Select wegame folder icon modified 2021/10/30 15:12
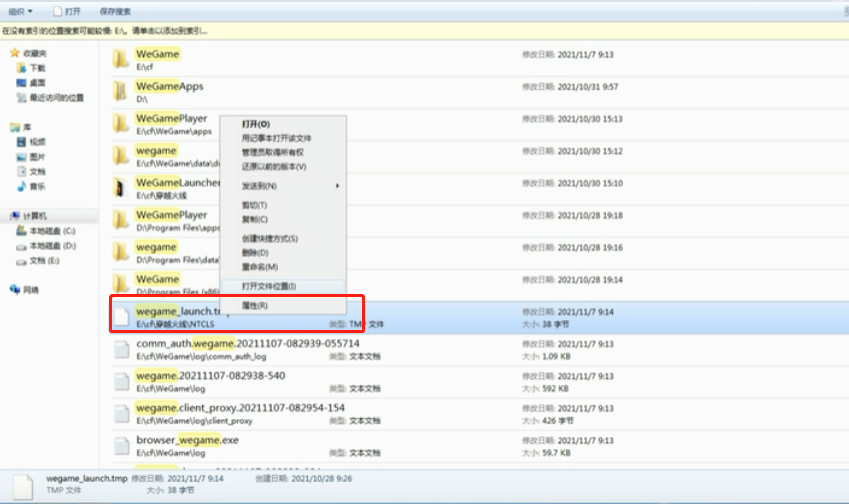Image resolution: width=849 pixels, height=504 pixels. point(121,155)
